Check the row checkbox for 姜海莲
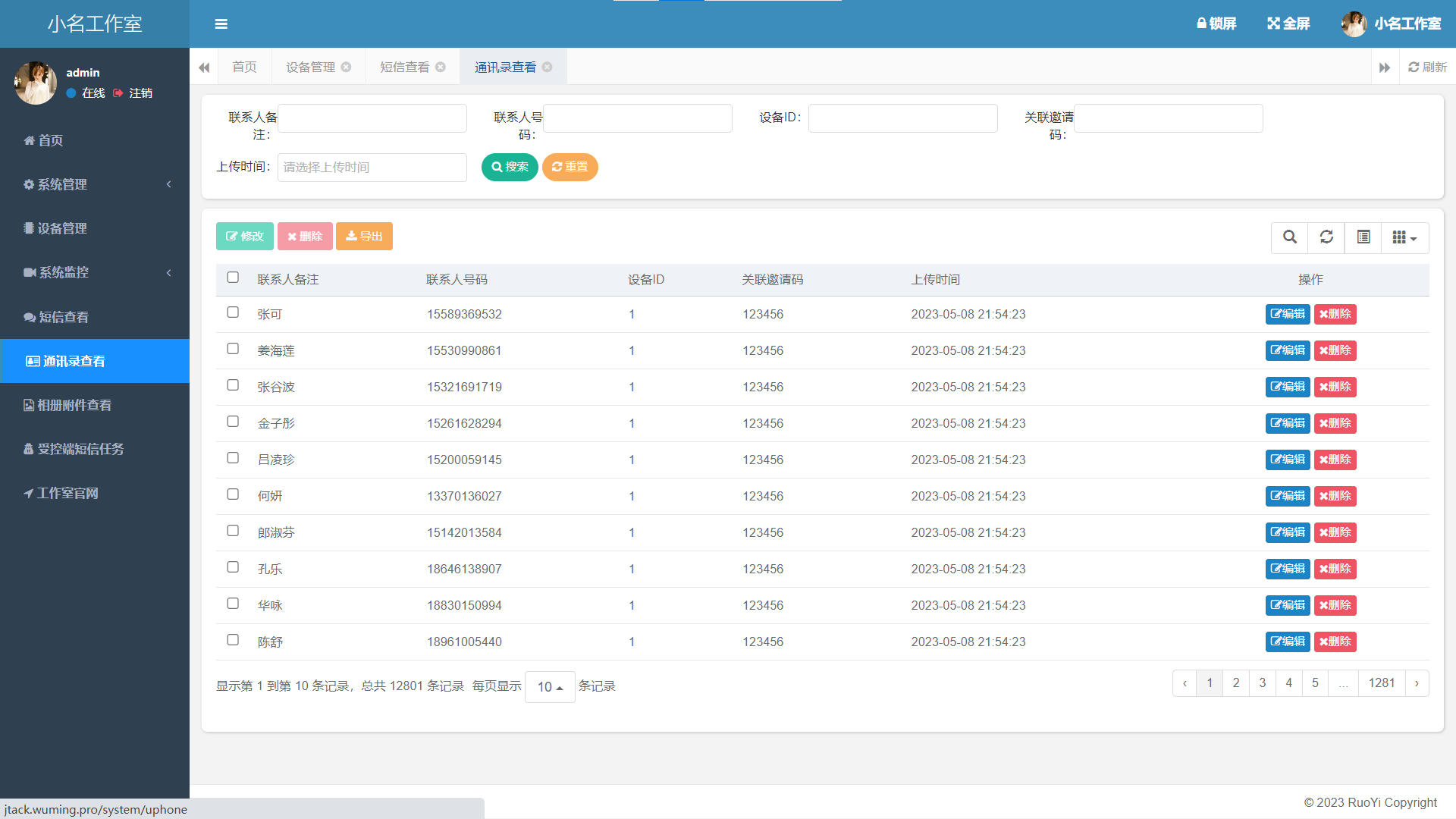 tap(233, 349)
